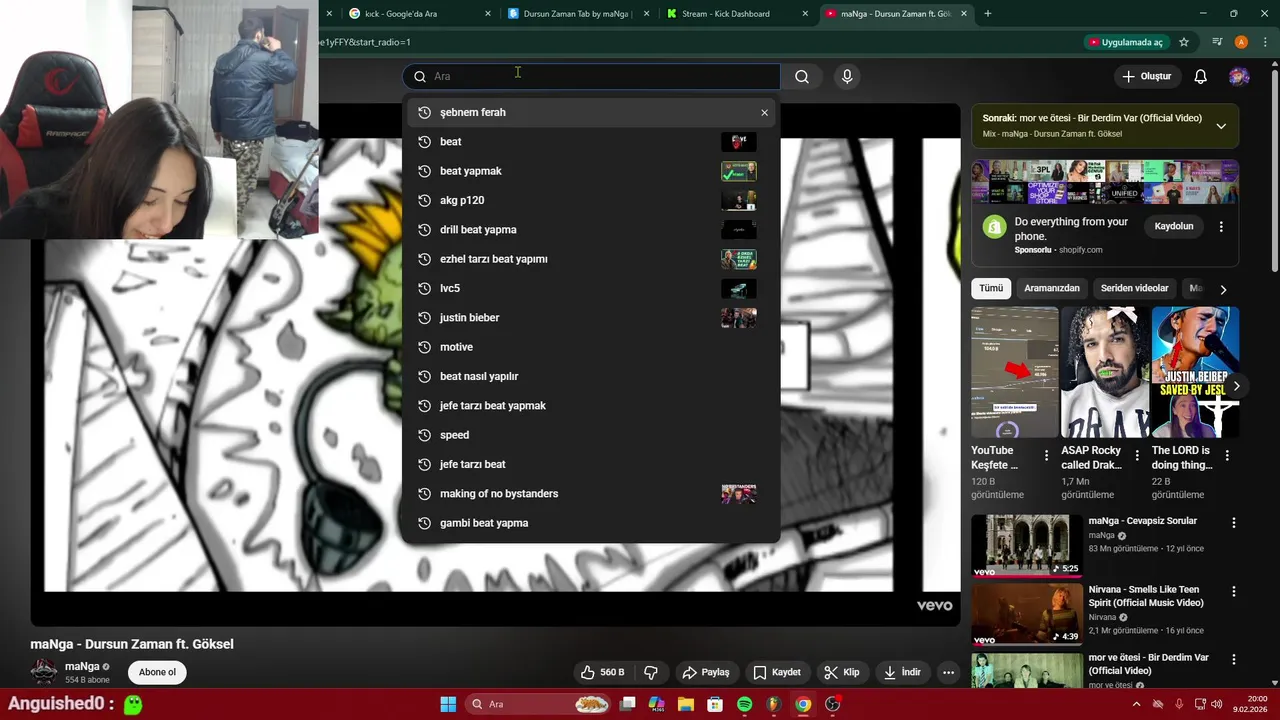Open Chrome from the taskbar

coord(802,704)
